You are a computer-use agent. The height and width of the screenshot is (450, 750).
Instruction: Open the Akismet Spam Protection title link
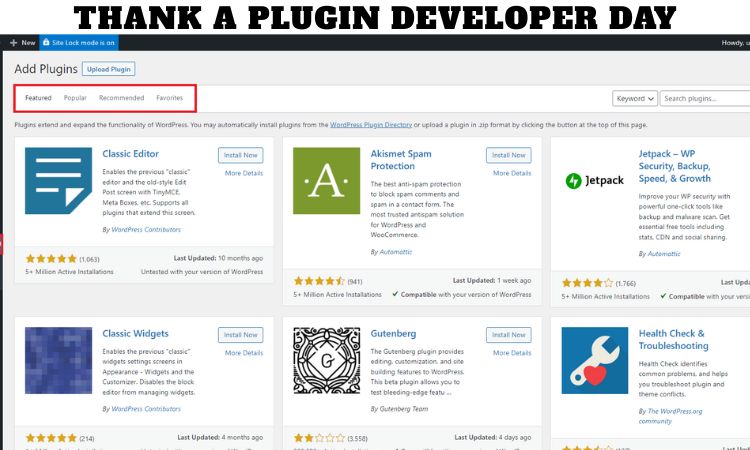(x=401, y=160)
